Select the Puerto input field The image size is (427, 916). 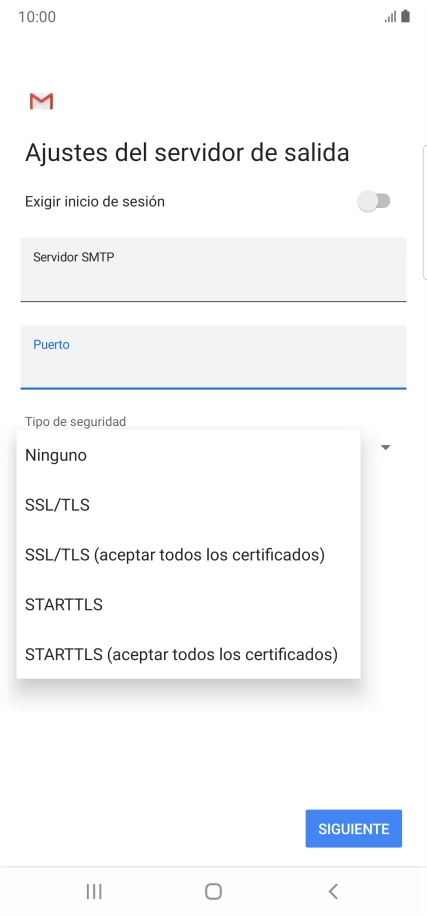[x=213, y=357]
